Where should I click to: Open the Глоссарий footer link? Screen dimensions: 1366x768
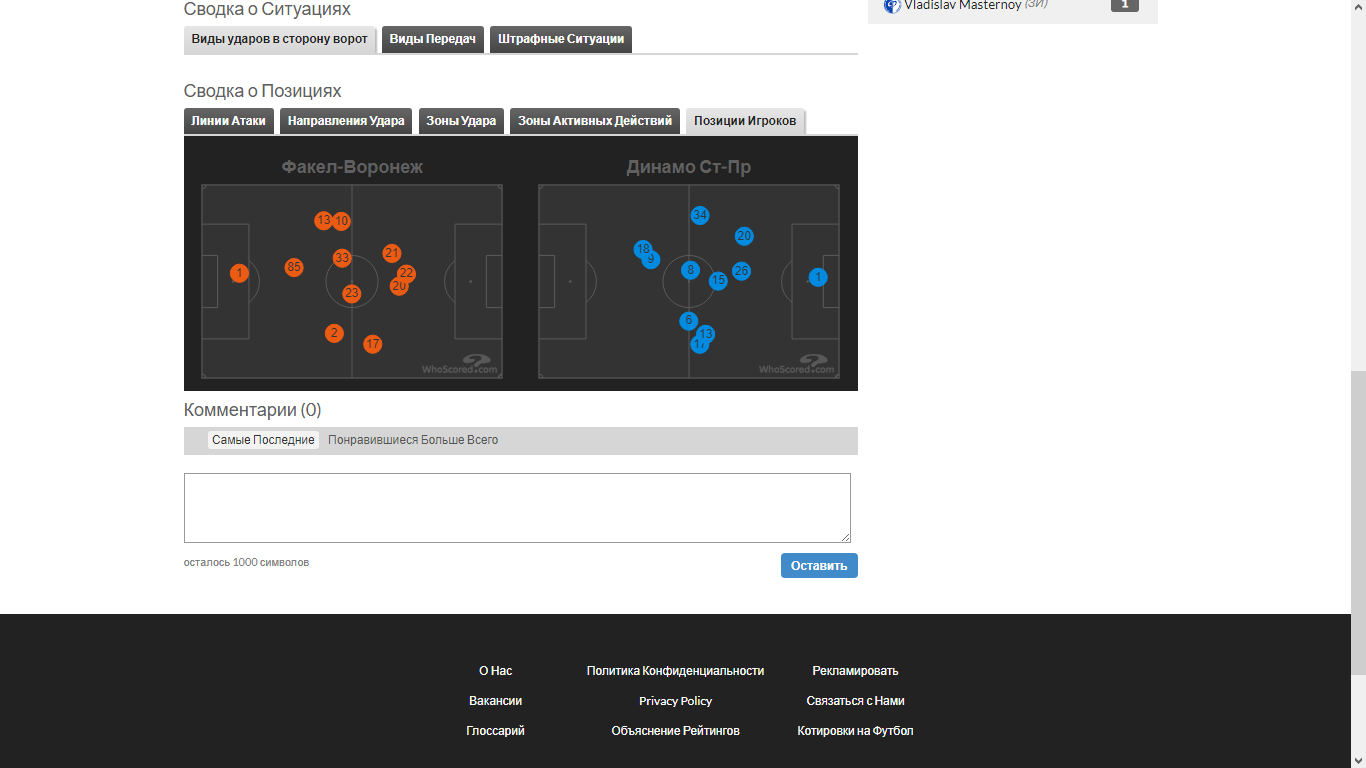click(495, 731)
